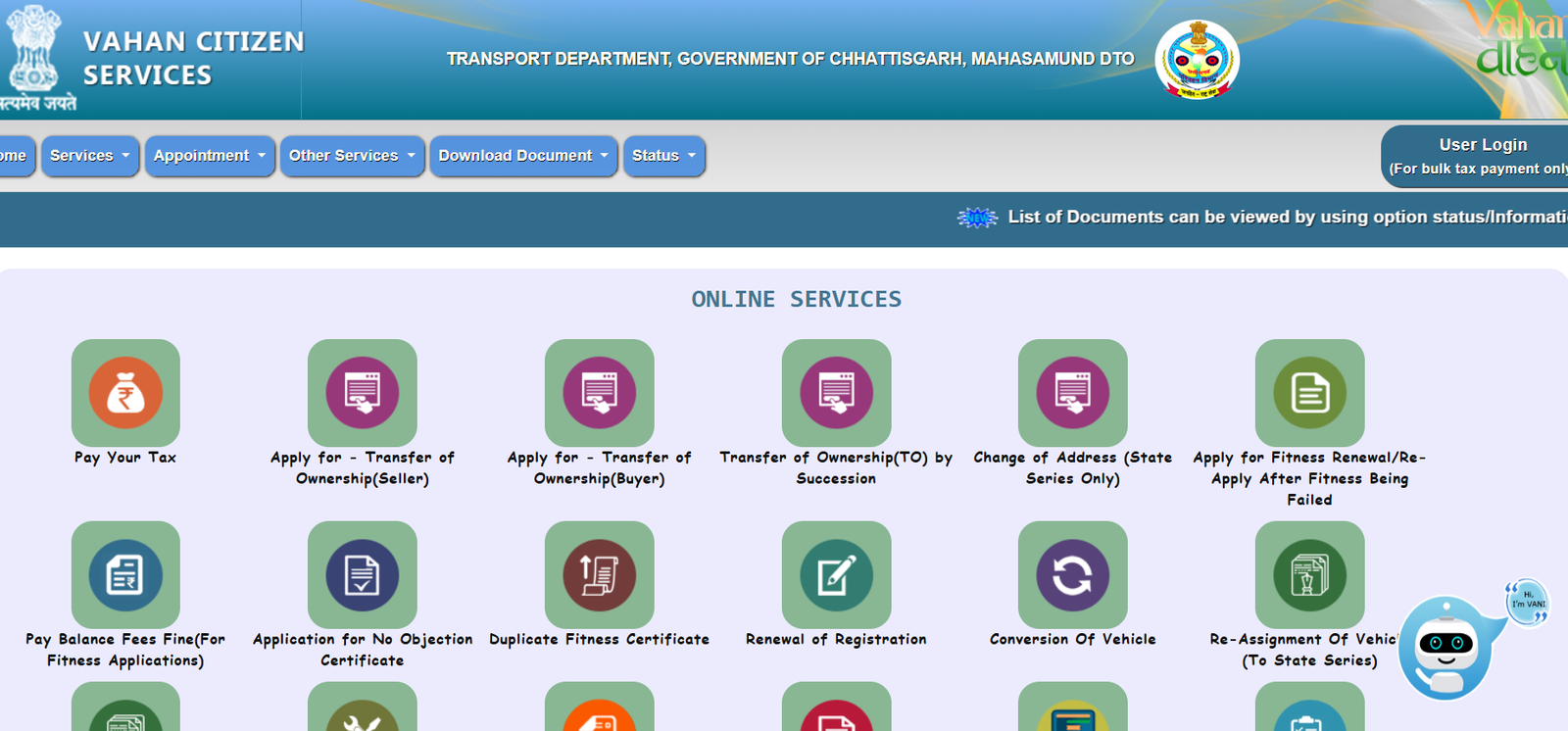Click the User Login button
The image size is (1568, 731).
1476,156
